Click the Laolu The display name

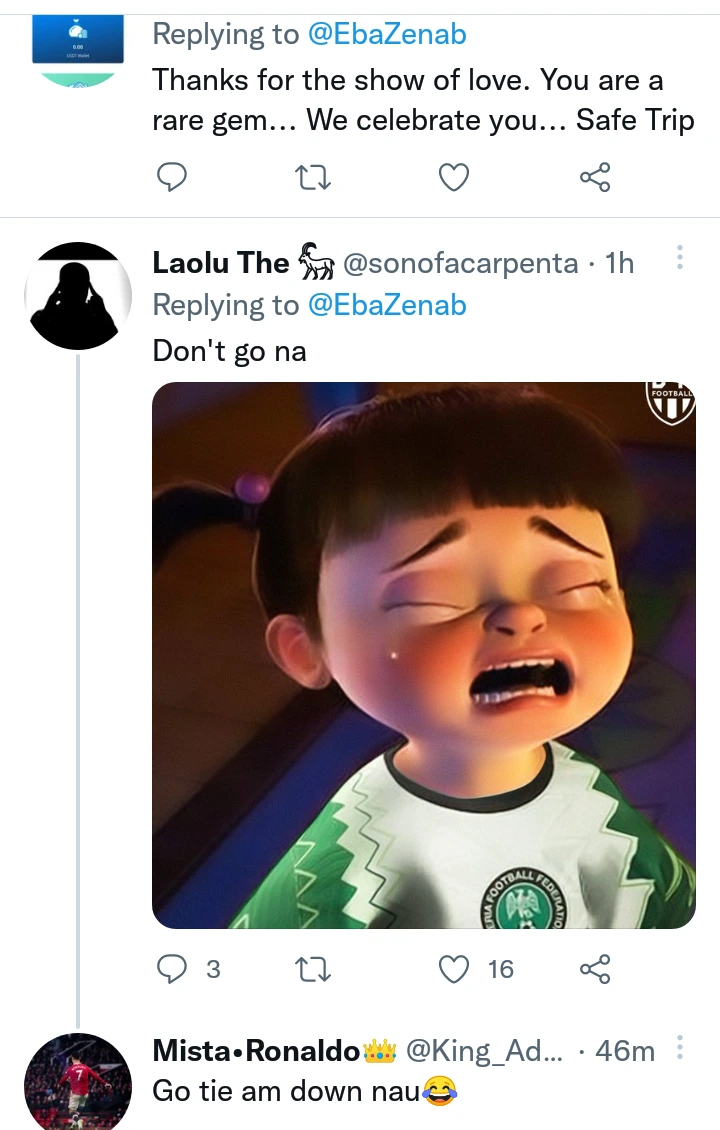(220, 263)
